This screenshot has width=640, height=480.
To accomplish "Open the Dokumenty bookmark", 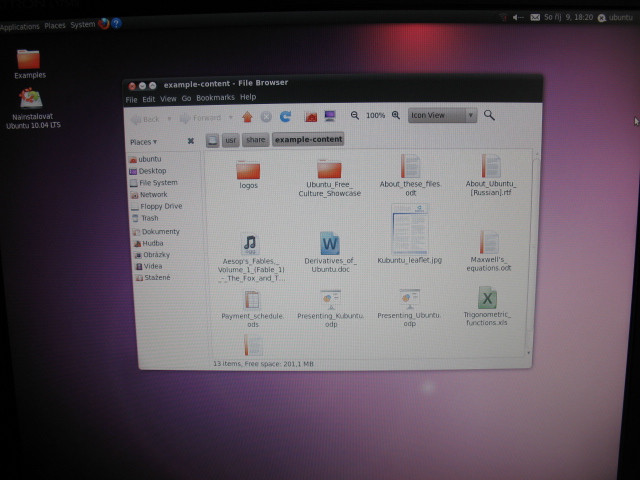I will point(156,232).
